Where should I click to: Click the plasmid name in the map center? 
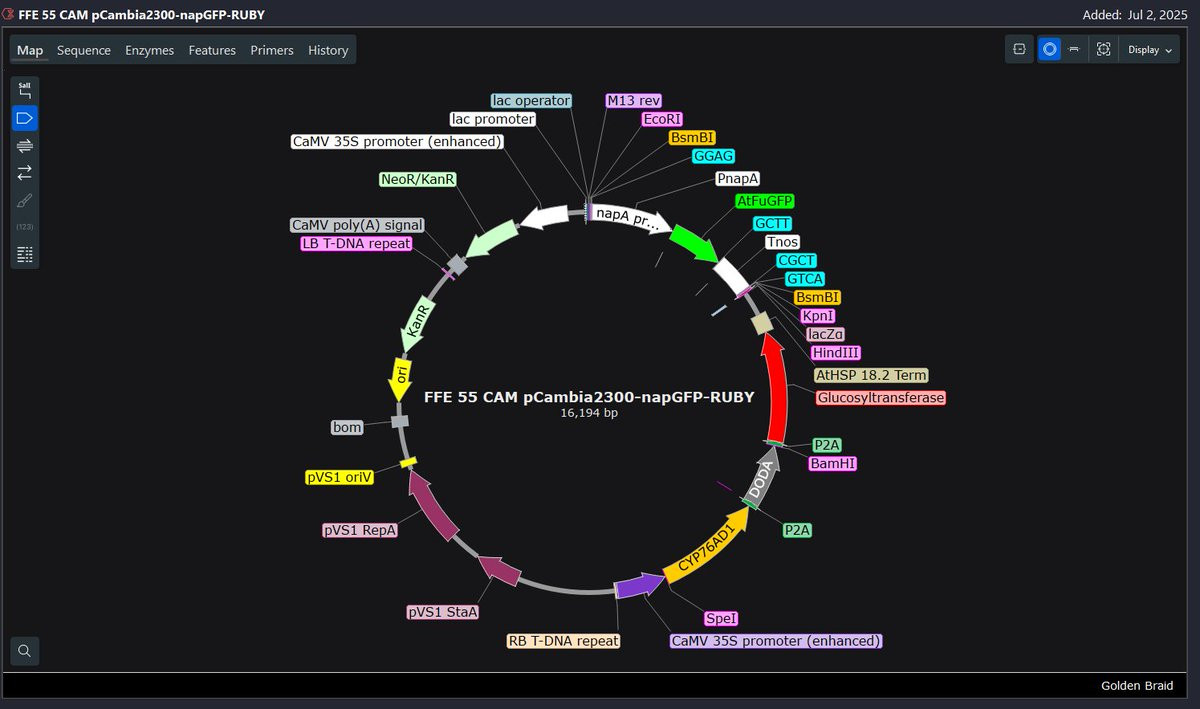tap(589, 397)
